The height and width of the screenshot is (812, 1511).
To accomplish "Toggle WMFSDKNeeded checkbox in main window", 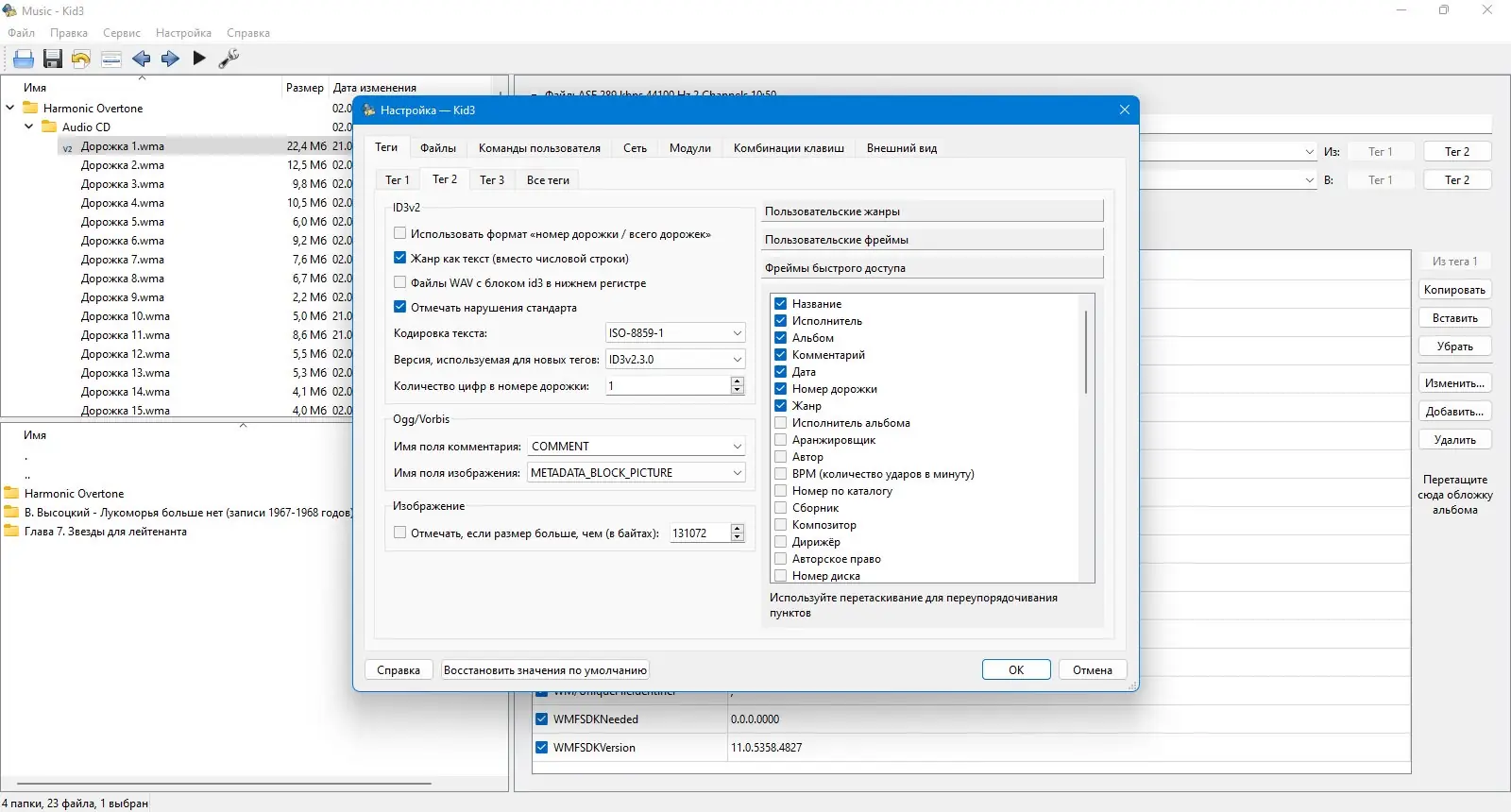I will click(x=542, y=719).
